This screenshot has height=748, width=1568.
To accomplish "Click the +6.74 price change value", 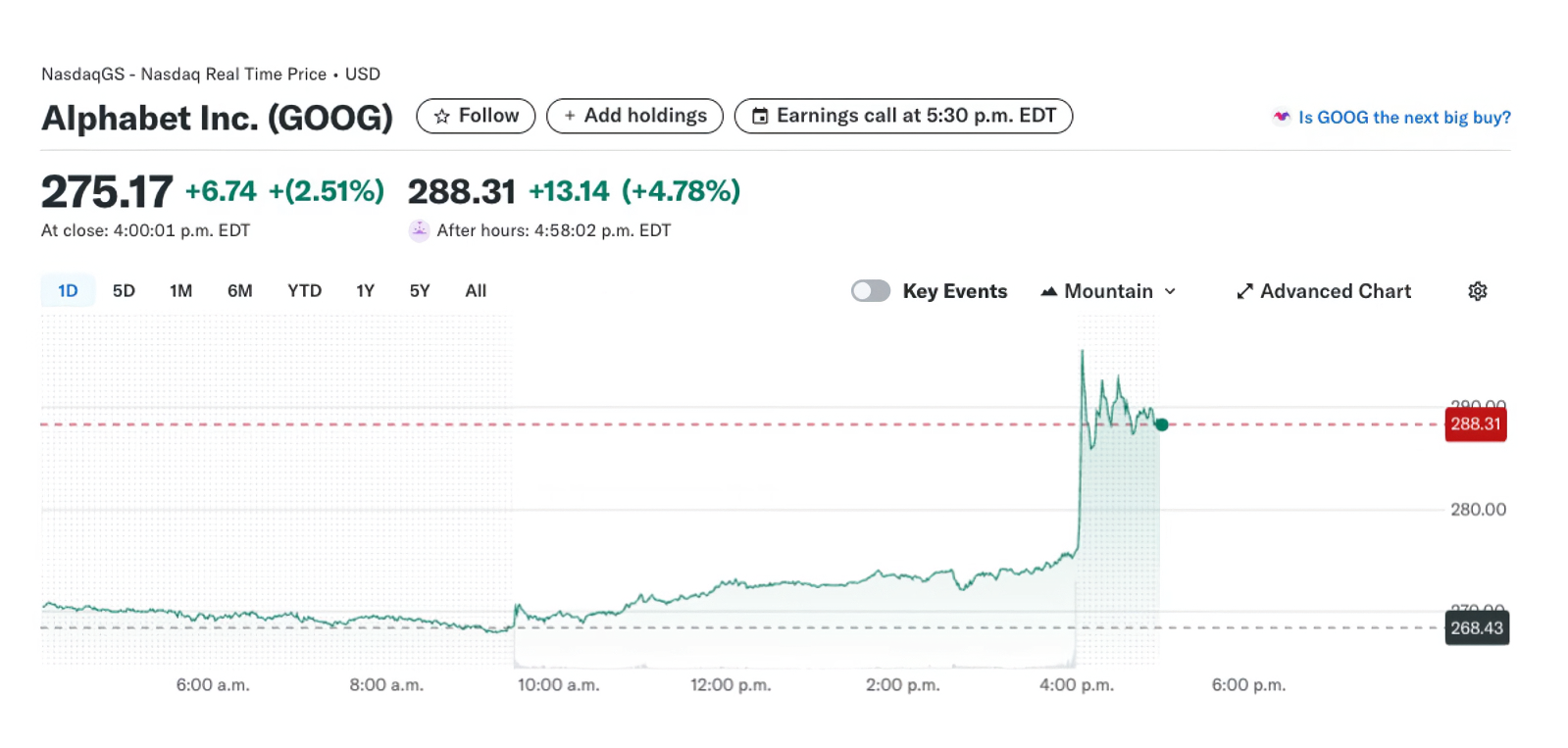I will pos(221,191).
